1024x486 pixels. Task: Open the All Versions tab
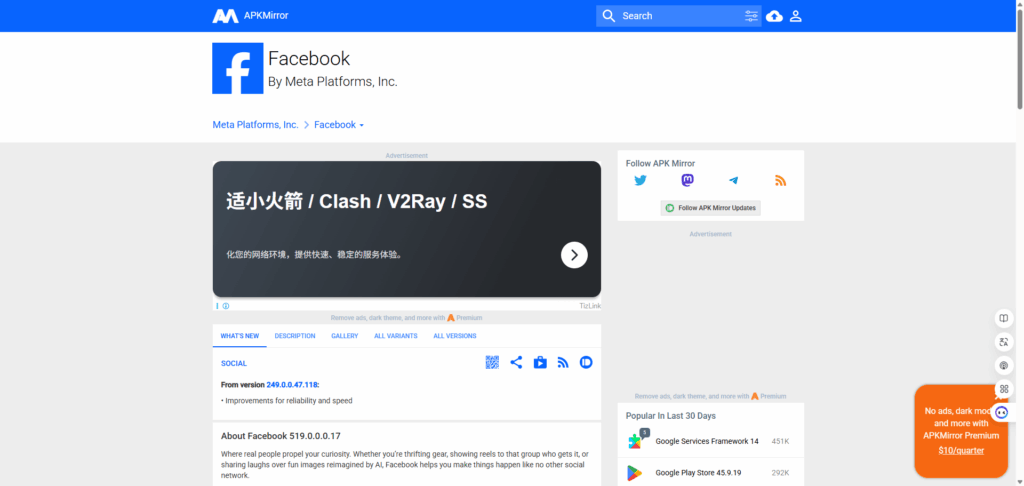click(x=455, y=336)
